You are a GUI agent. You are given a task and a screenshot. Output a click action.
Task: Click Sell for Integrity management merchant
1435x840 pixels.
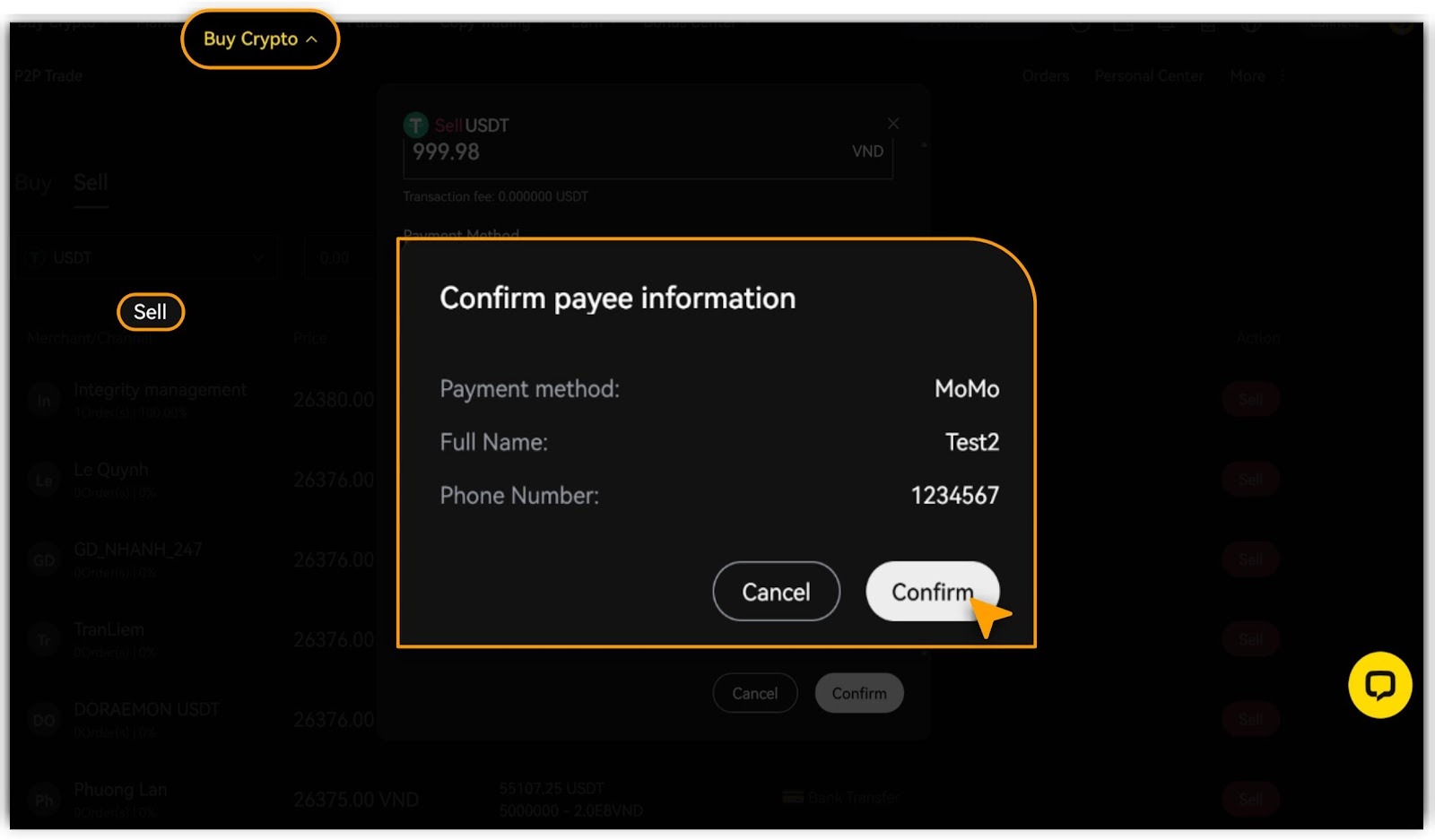point(1250,400)
